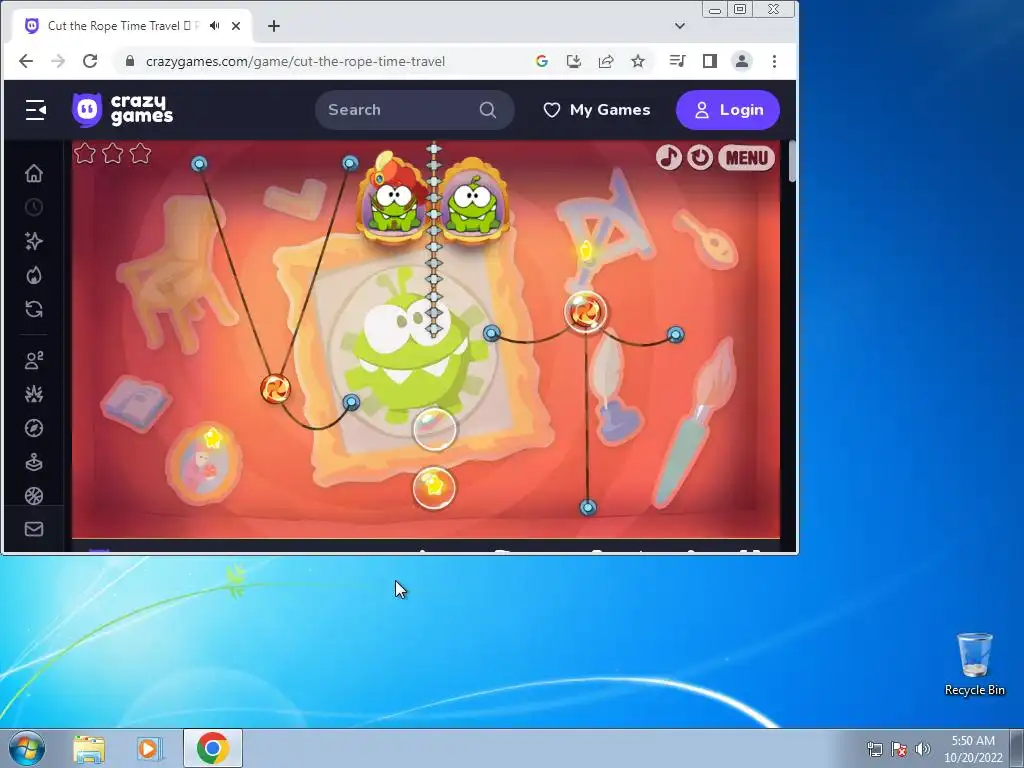Collapse the CrazyGames sidebar menu
Image resolution: width=1024 pixels, height=768 pixels.
tap(35, 110)
